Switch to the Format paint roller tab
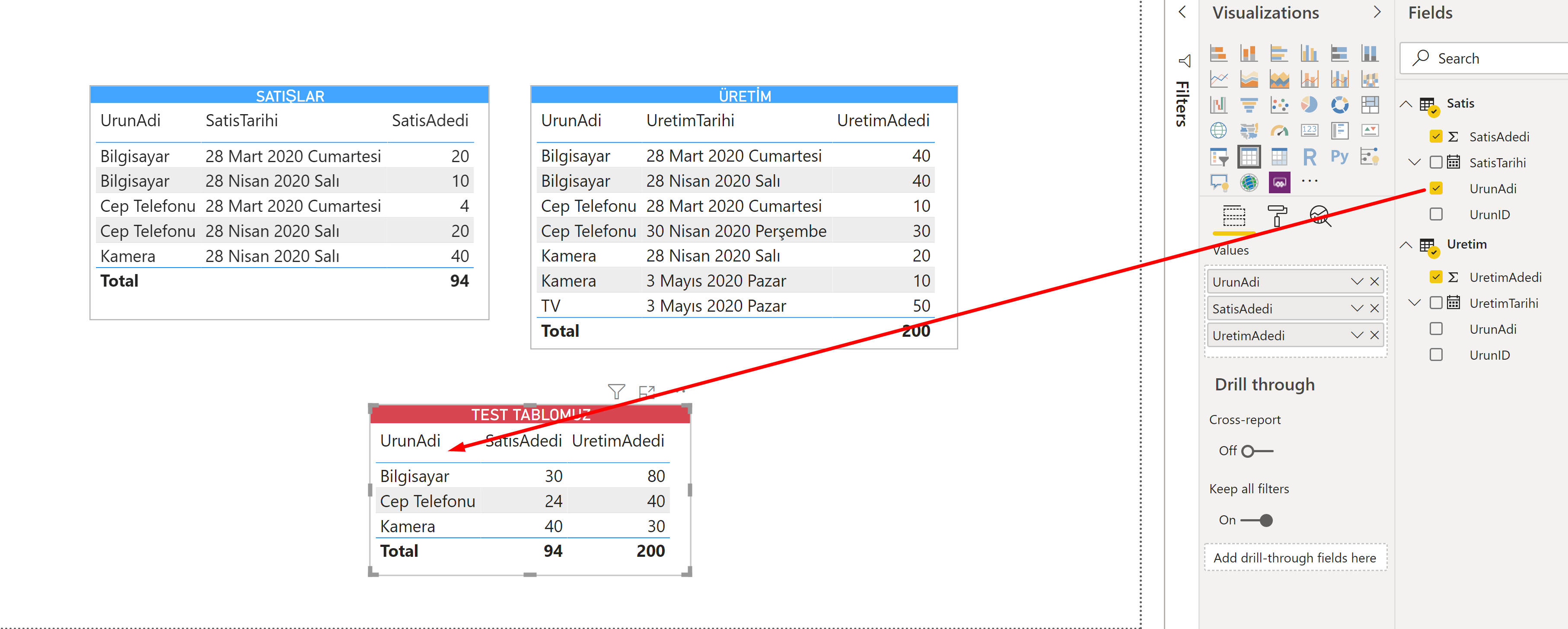This screenshot has width=1568, height=629. click(1277, 216)
